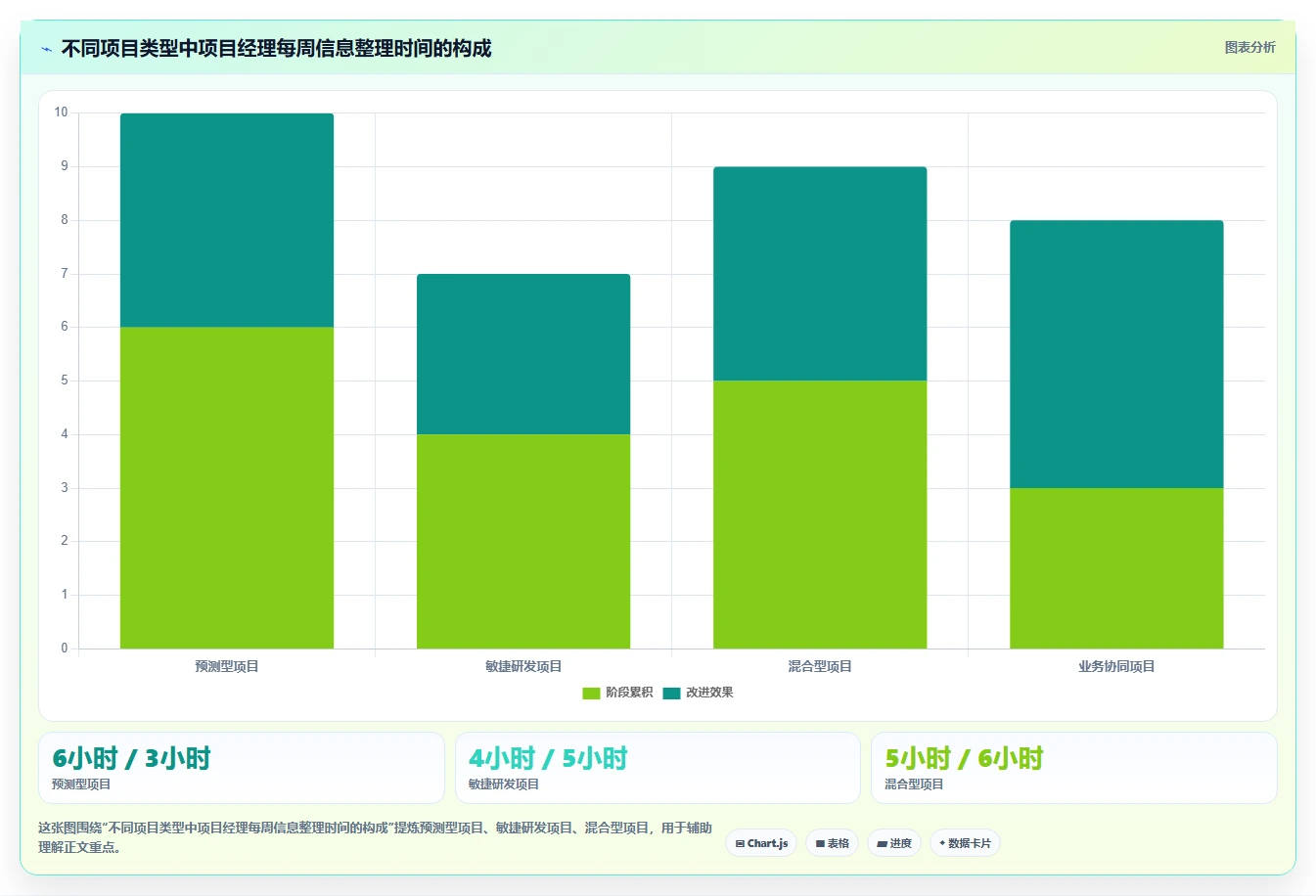1316x896 pixels.
Task: Click the y-axis tick value 8
Action: click(65, 220)
